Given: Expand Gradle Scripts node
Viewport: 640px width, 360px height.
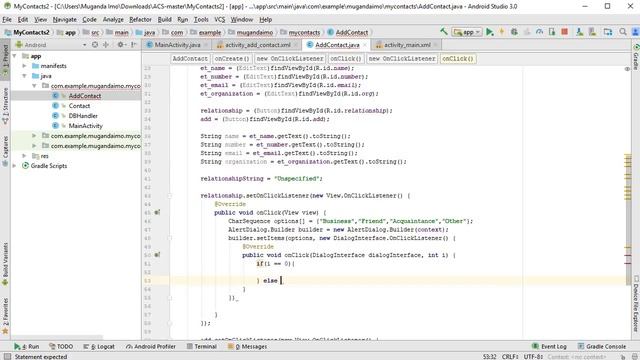Looking at the screenshot, I should (15, 166).
